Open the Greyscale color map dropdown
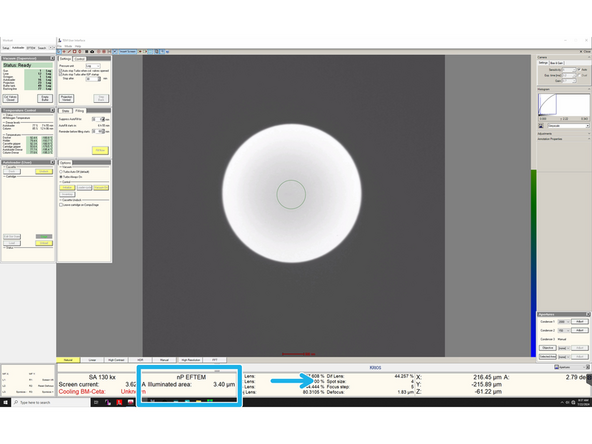Viewport: 592px width, 444px height. pos(568,126)
